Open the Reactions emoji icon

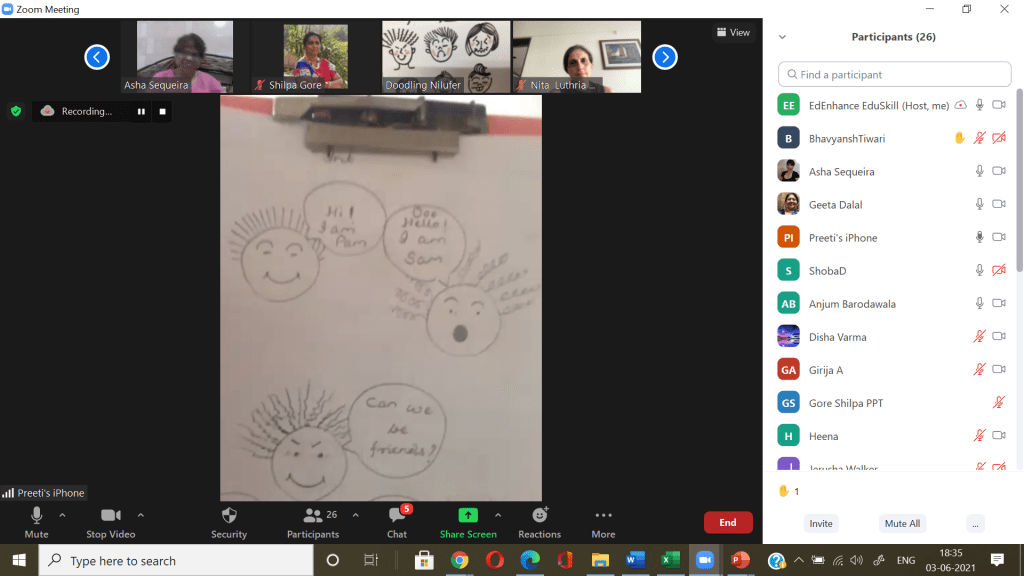point(540,516)
